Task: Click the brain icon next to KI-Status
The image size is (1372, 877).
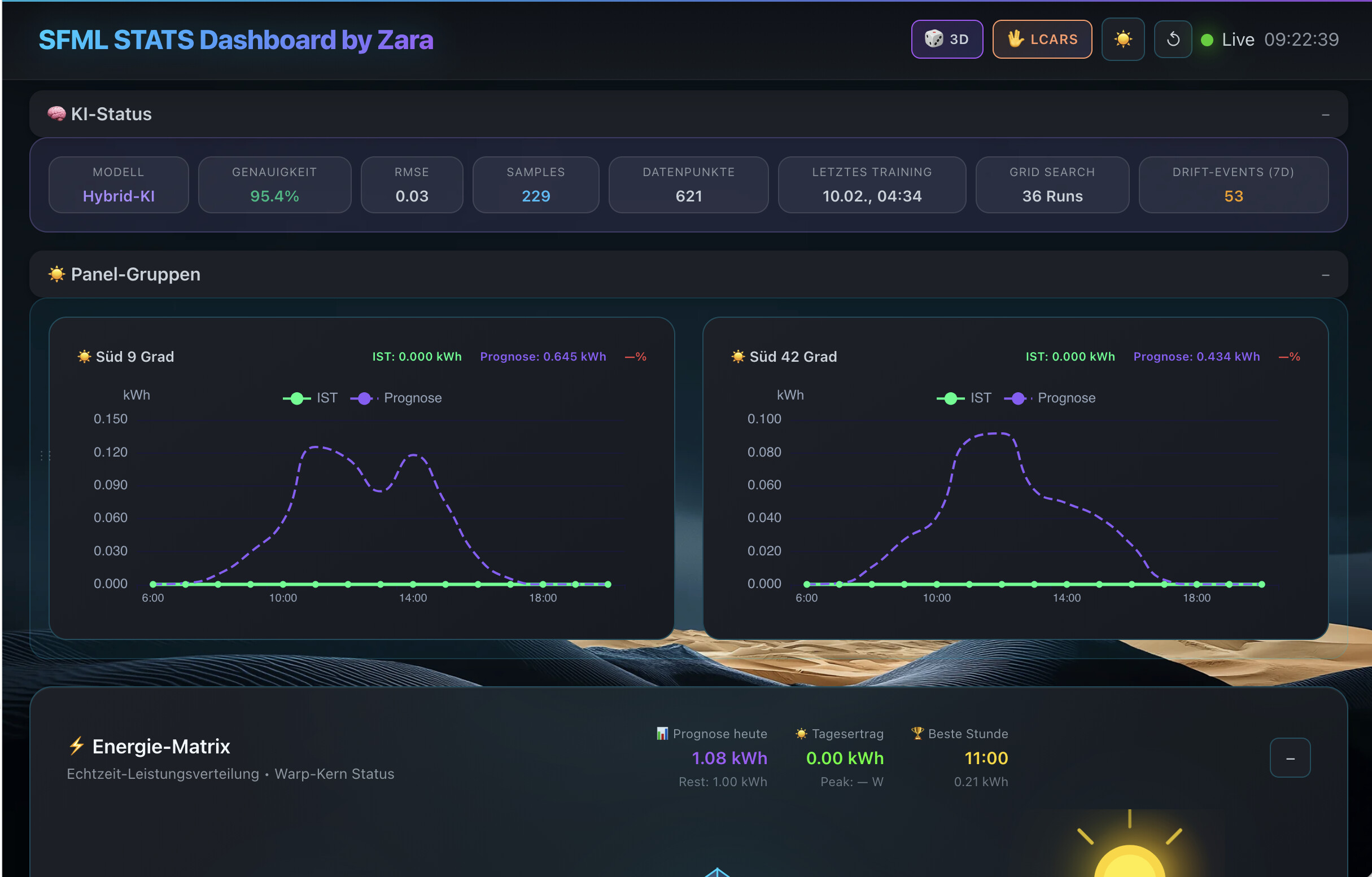Action: [56, 114]
